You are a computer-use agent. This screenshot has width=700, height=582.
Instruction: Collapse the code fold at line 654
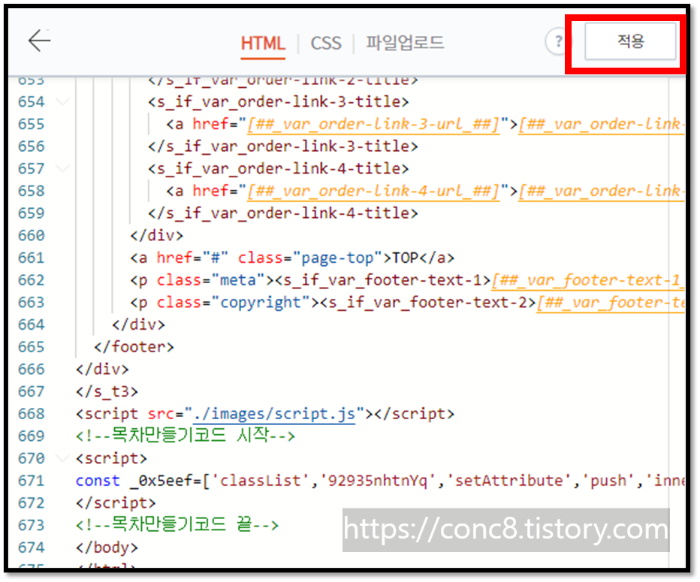[x=63, y=102]
